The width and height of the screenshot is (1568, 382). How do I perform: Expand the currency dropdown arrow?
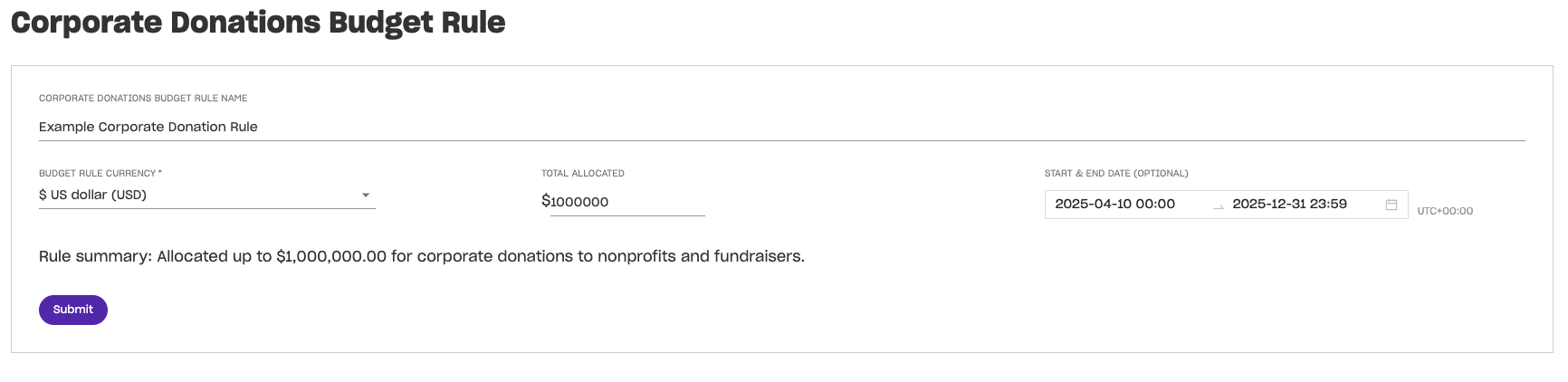click(366, 195)
